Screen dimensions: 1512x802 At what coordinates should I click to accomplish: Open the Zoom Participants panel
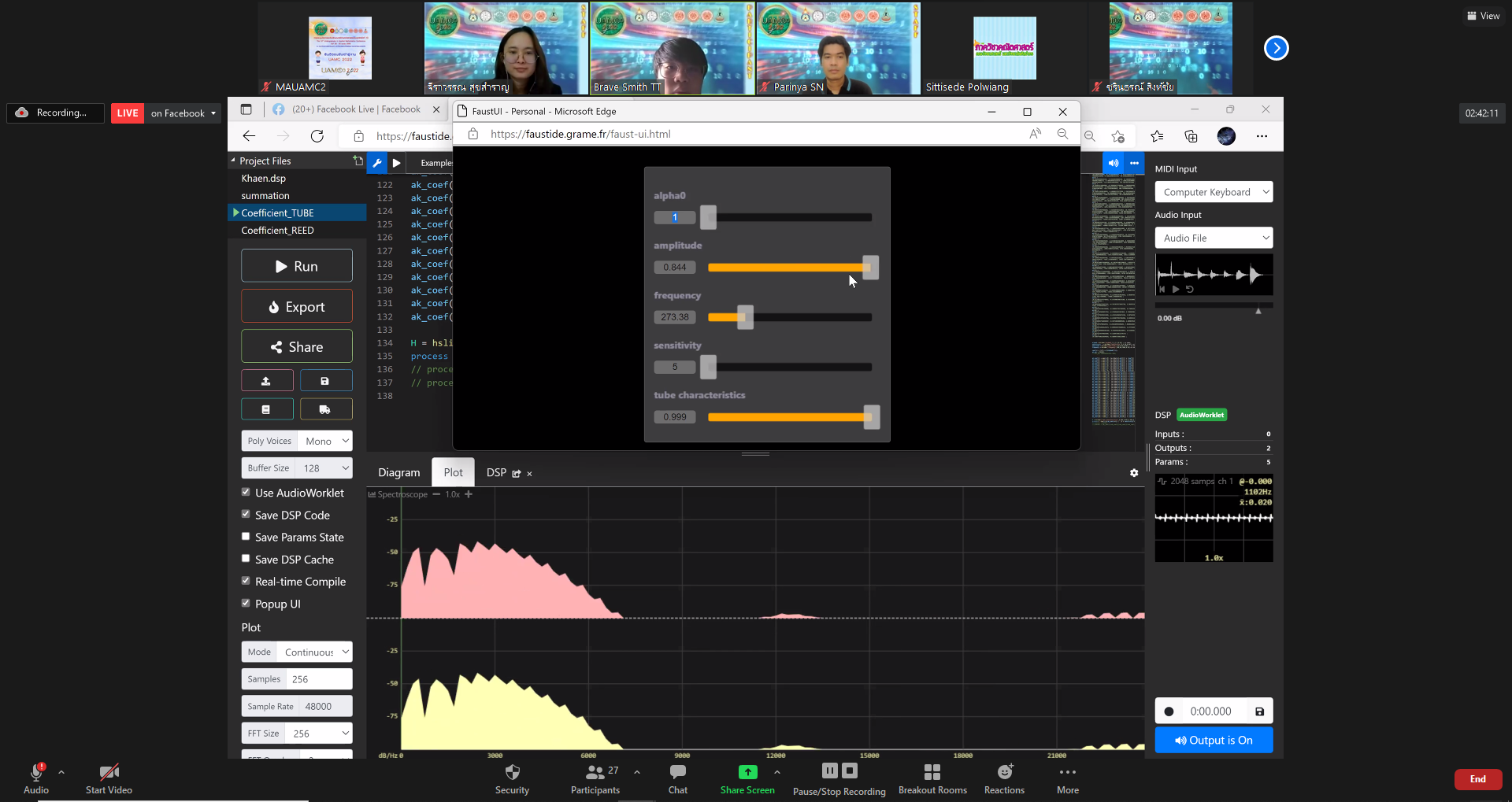595,779
